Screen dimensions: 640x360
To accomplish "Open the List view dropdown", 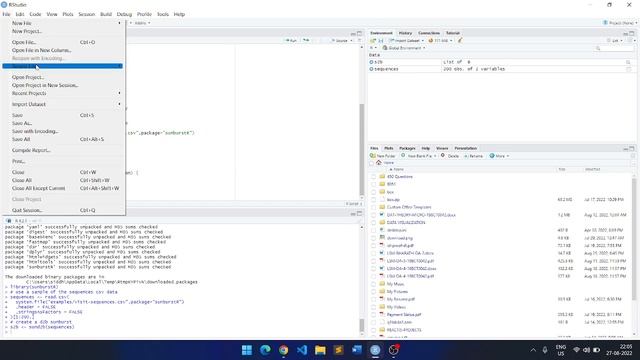I will pos(615,41).
